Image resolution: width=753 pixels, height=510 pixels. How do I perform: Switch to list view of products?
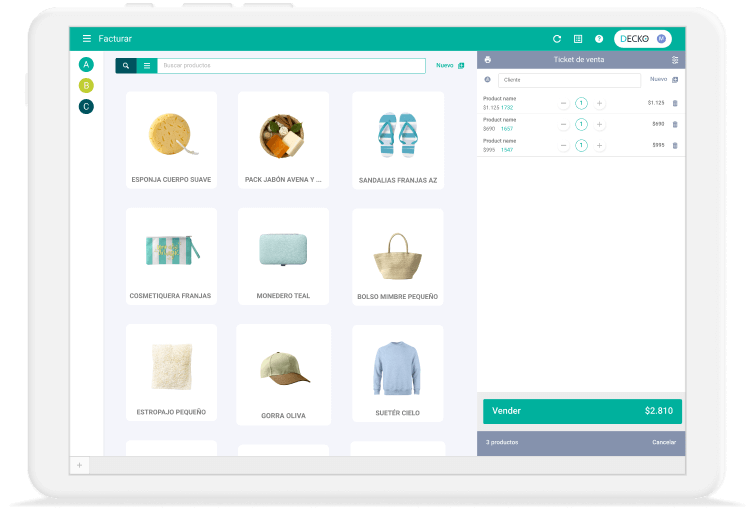click(147, 66)
